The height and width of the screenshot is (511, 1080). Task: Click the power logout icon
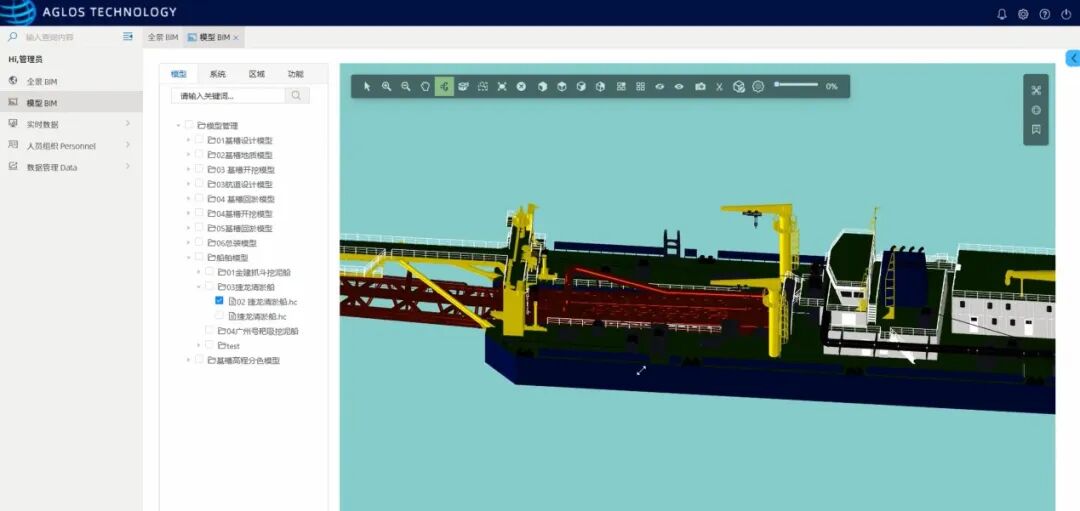[1066, 14]
